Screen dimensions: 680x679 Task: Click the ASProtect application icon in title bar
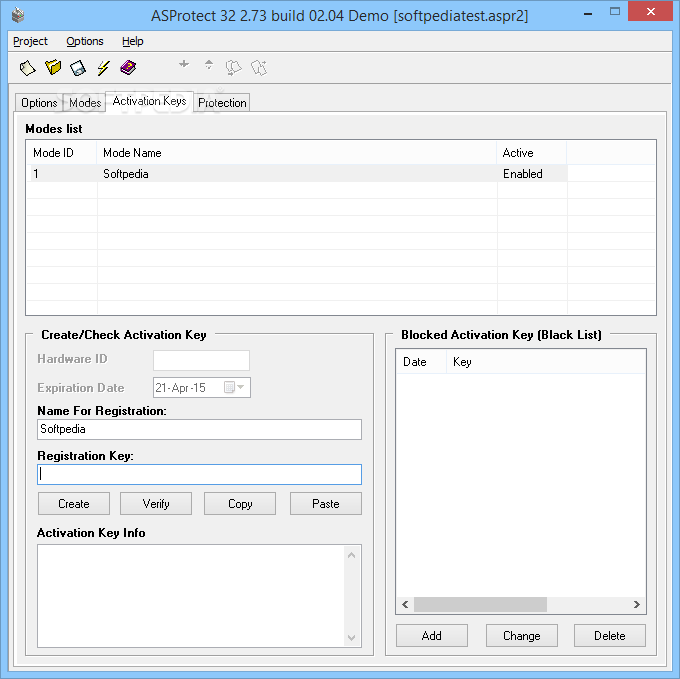[x=18, y=16]
